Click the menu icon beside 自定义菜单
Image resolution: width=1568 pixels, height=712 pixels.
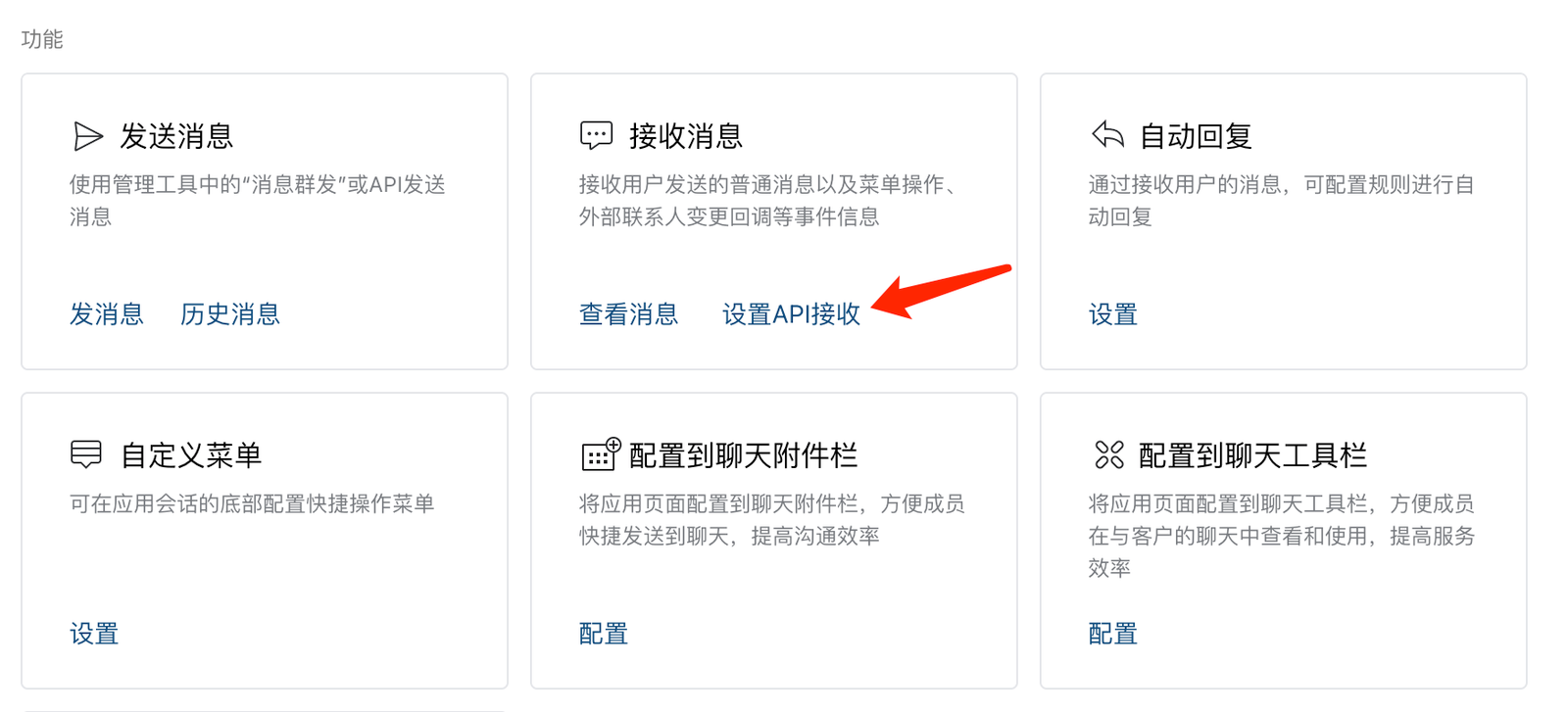coord(86,454)
